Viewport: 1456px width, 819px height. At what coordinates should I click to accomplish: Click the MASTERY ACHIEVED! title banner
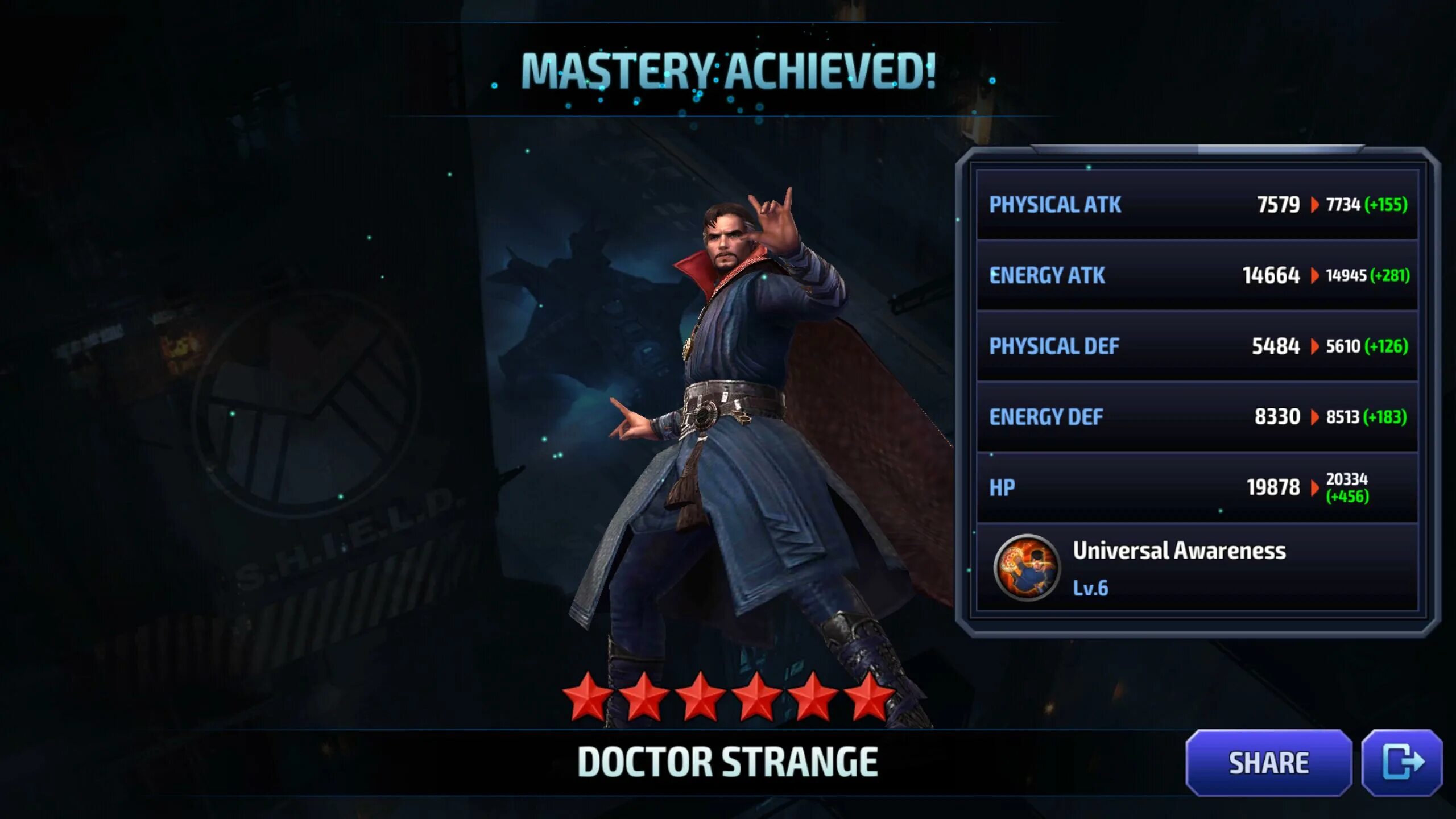click(x=728, y=71)
